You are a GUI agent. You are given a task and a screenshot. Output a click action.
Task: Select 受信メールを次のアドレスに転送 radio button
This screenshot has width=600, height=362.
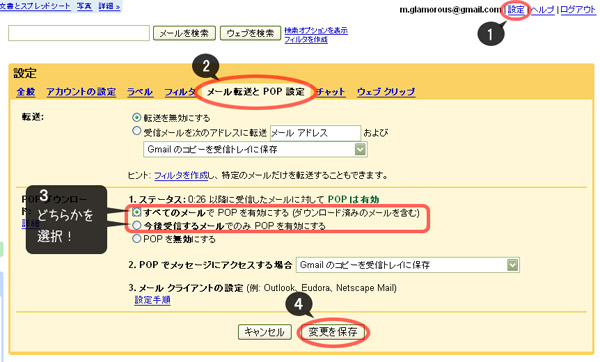coord(136,131)
